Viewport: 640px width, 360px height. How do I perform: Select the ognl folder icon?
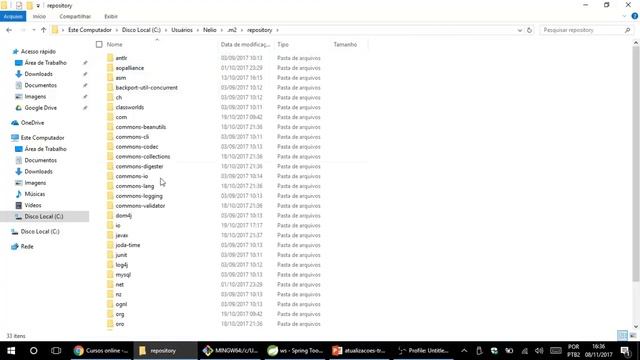click(110, 304)
